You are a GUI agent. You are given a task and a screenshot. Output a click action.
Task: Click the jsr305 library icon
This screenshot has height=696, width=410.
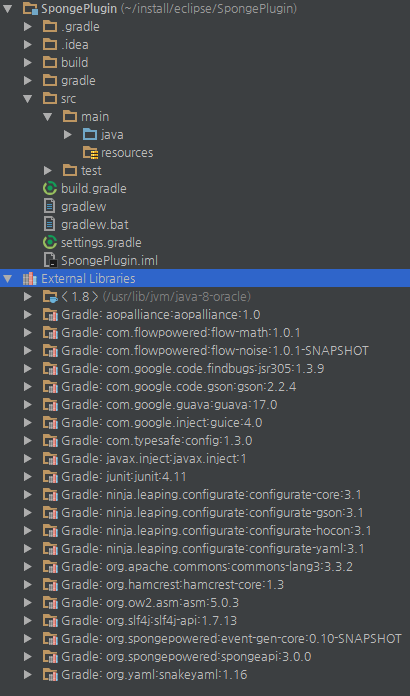(x=50, y=369)
